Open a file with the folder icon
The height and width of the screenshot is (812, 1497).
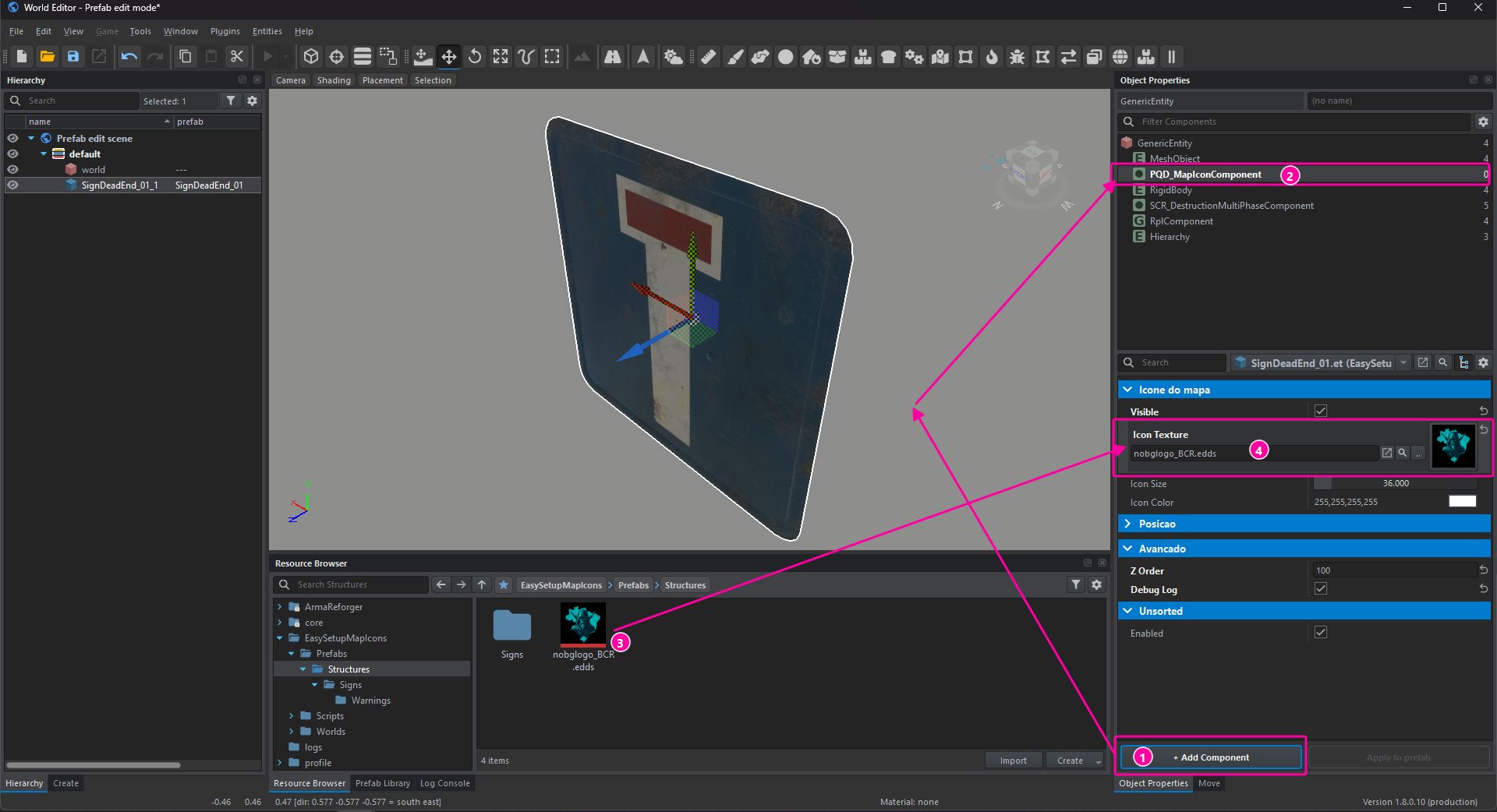tap(48, 56)
